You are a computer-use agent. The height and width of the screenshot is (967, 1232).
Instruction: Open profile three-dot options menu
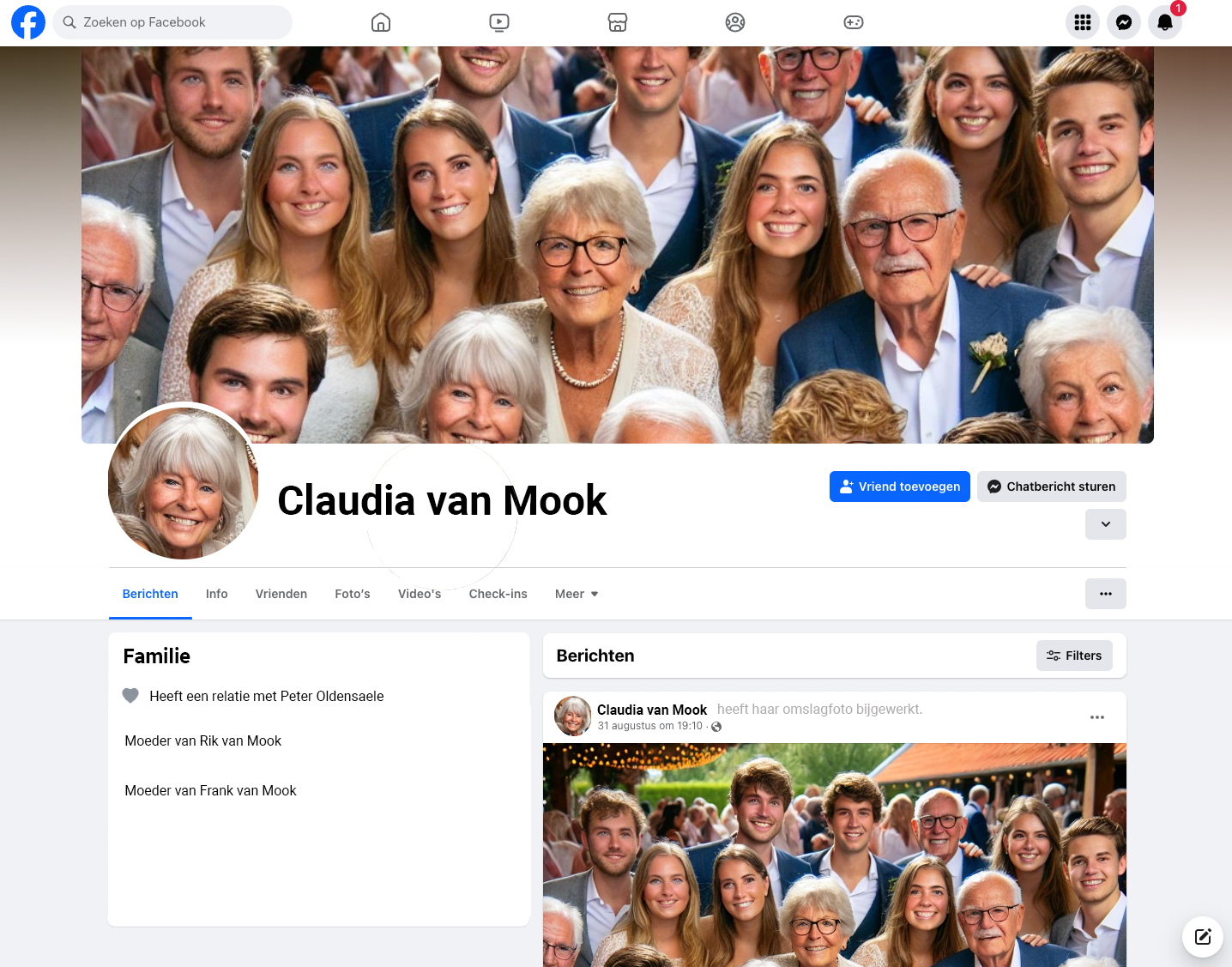click(1106, 594)
